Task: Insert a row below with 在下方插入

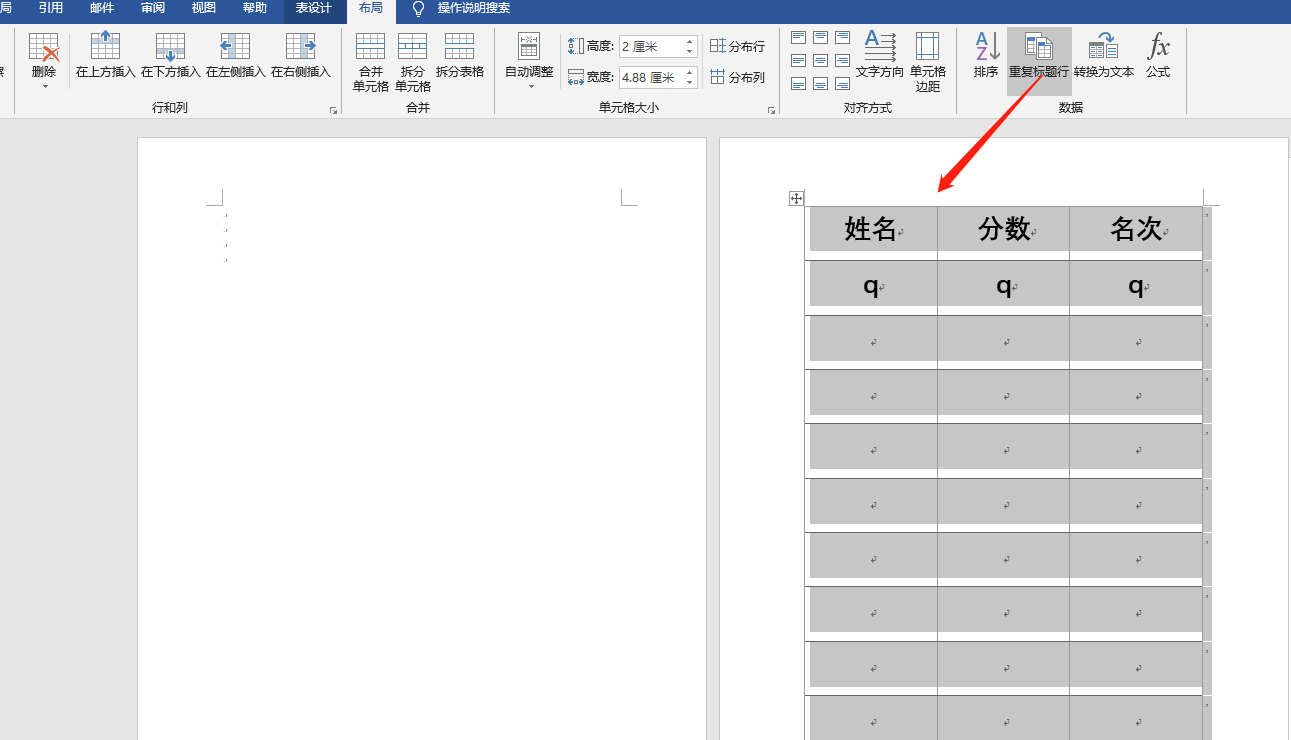Action: pos(171,55)
